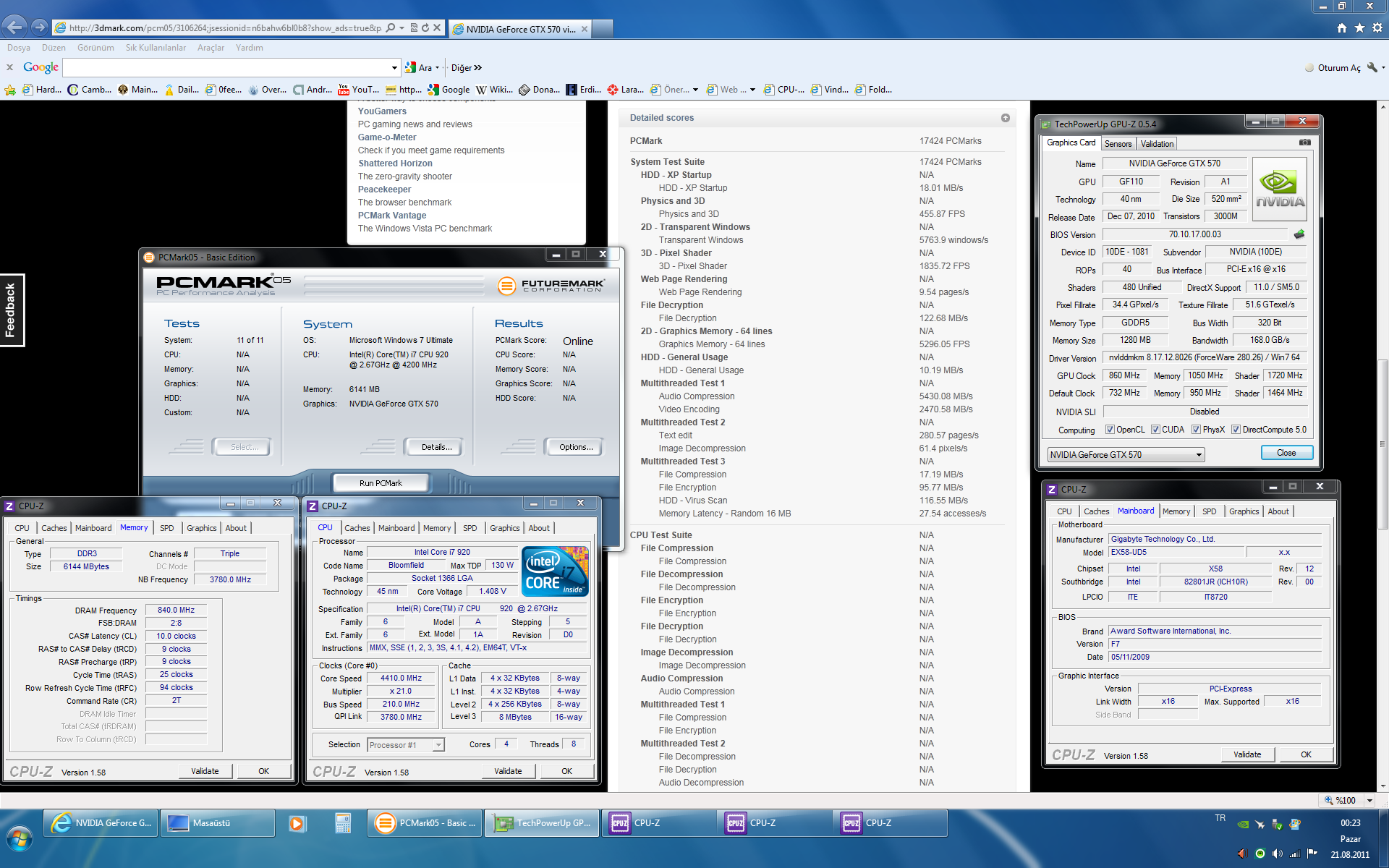The height and width of the screenshot is (868, 1389).
Task: Click Validate in CPU-Z Mainboard window
Action: point(1246,754)
